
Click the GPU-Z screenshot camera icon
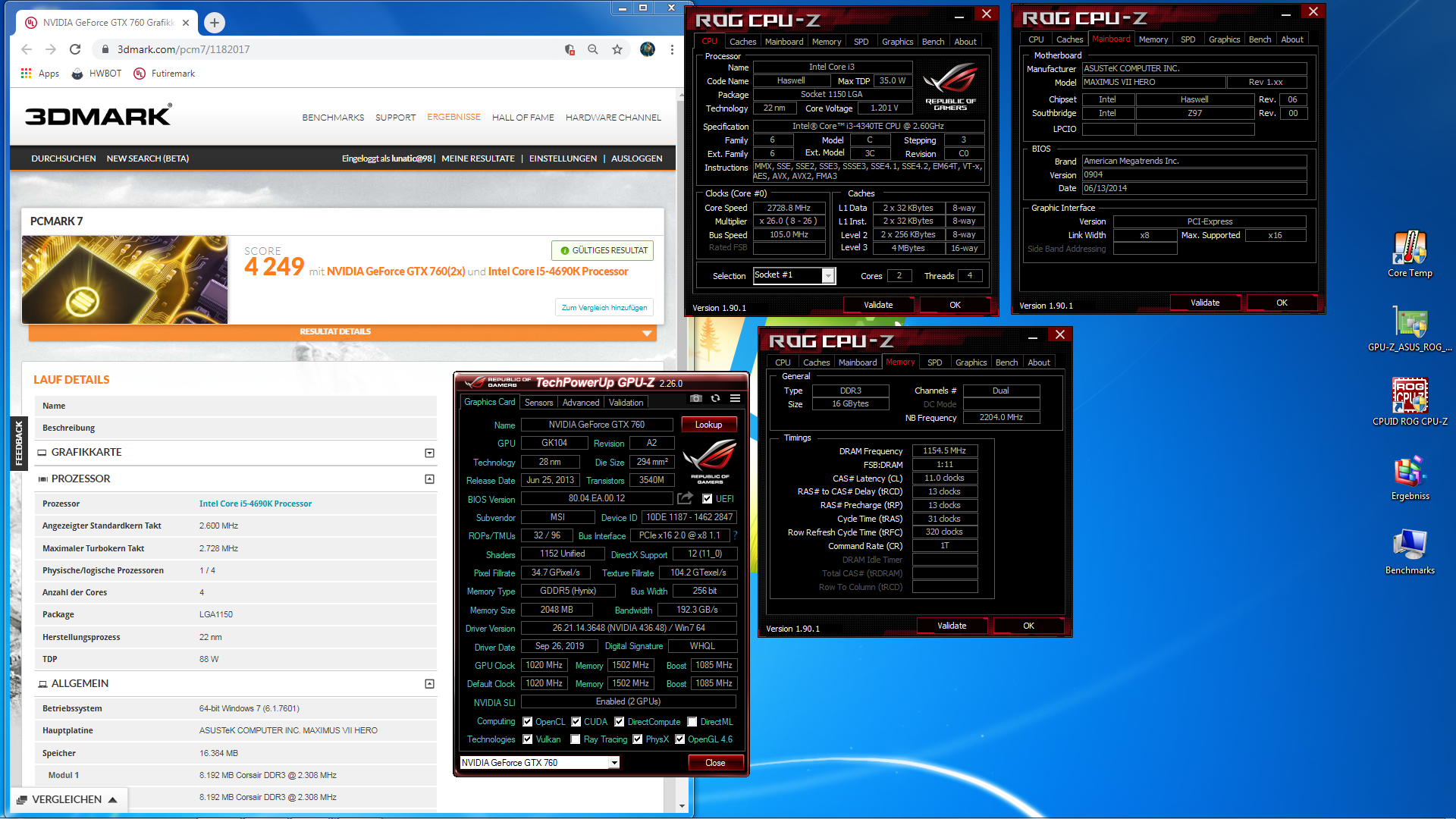695,398
